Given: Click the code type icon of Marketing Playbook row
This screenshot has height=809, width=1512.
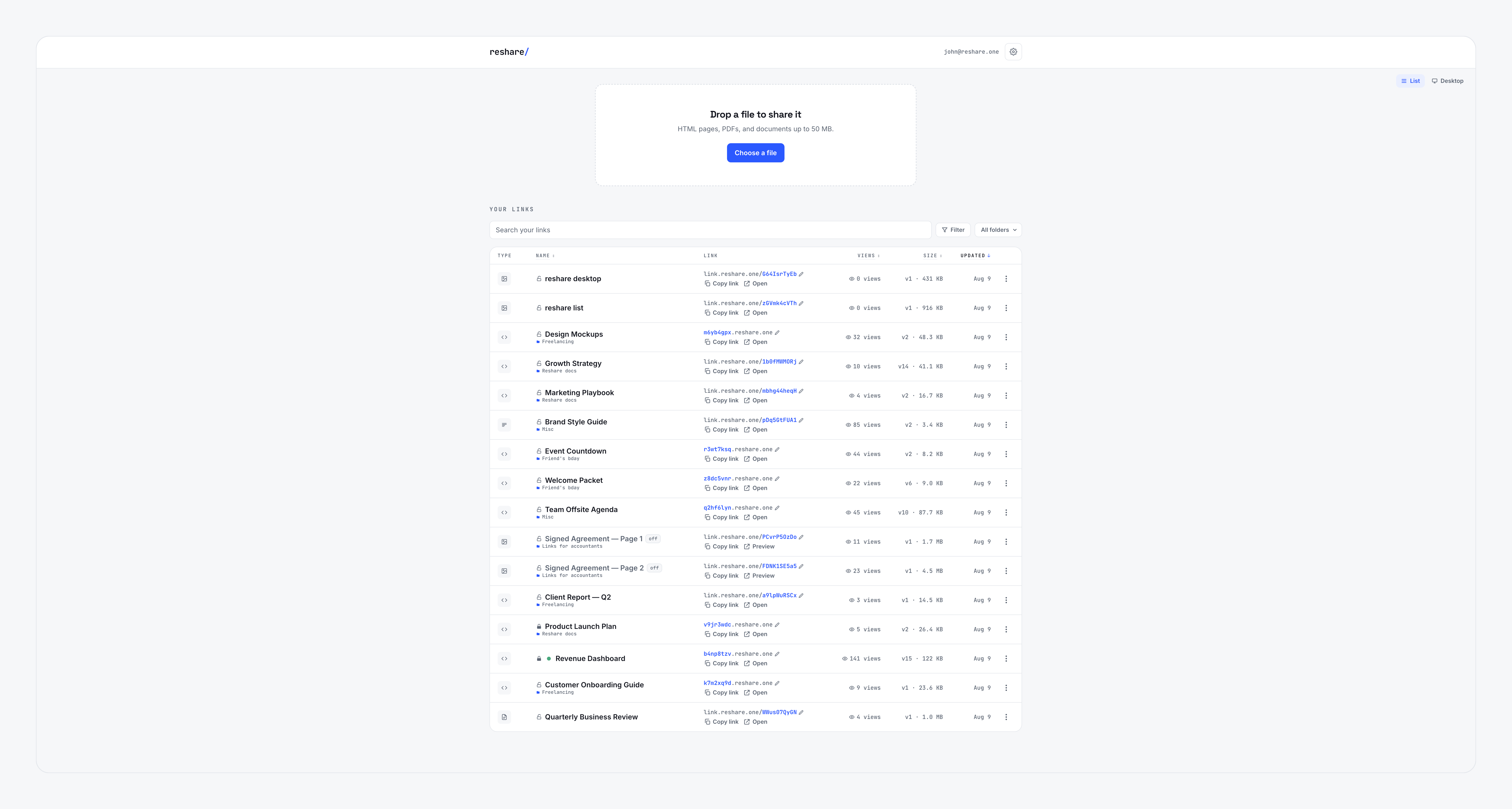Looking at the screenshot, I should click(504, 396).
